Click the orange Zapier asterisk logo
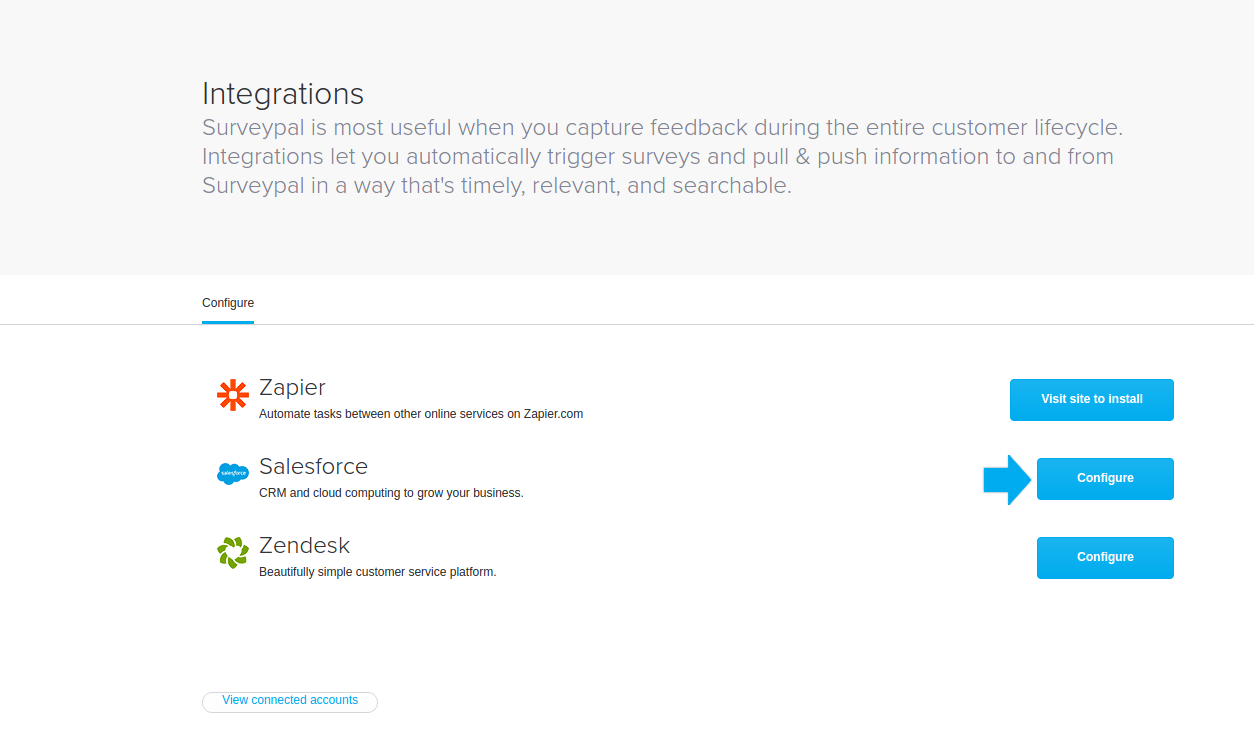Image resolution: width=1254 pixels, height=741 pixels. tap(233, 396)
